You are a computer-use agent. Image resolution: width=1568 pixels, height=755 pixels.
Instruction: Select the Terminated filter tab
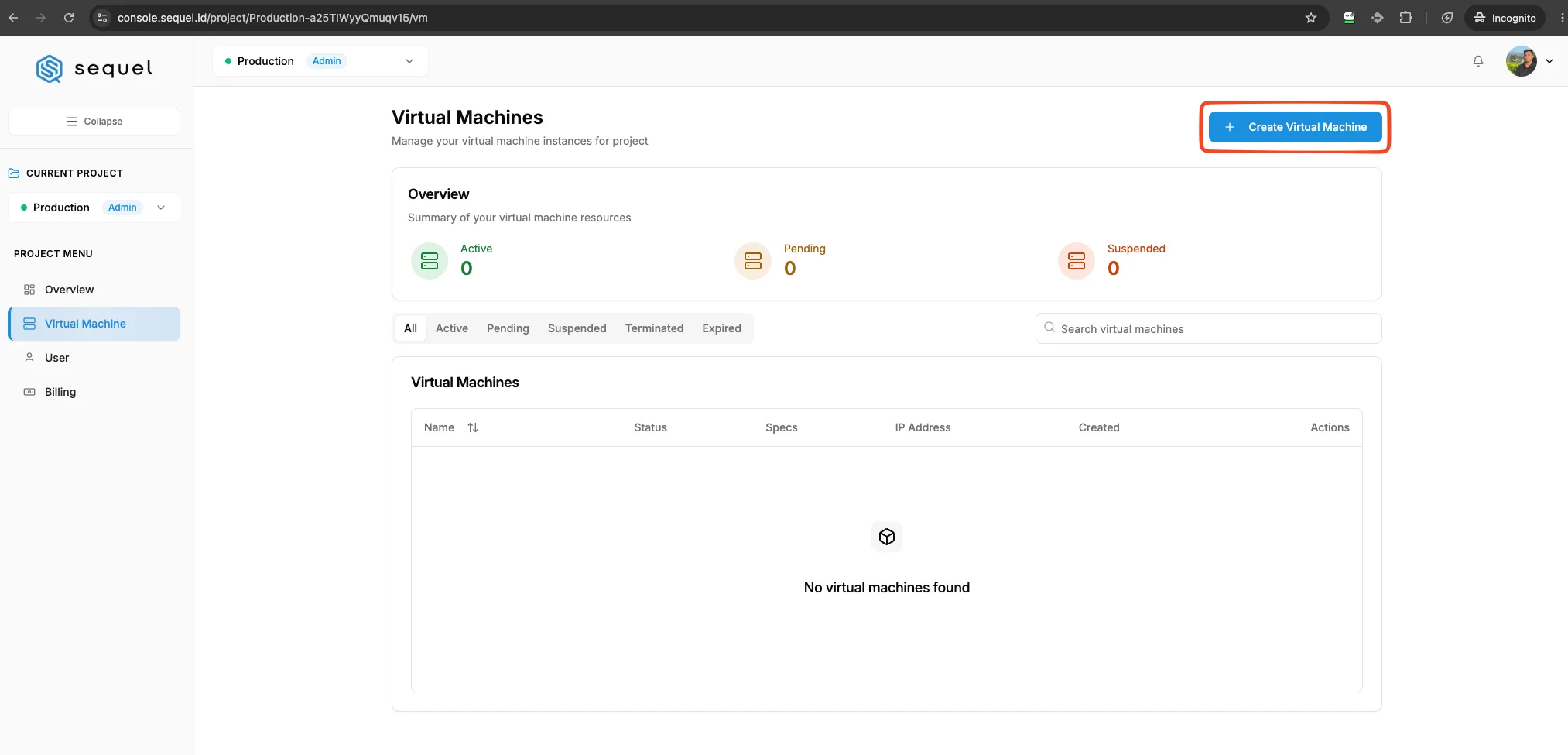tap(654, 328)
